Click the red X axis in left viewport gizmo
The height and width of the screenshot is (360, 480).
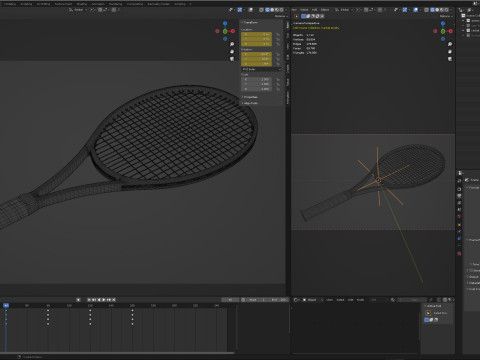(233, 31)
